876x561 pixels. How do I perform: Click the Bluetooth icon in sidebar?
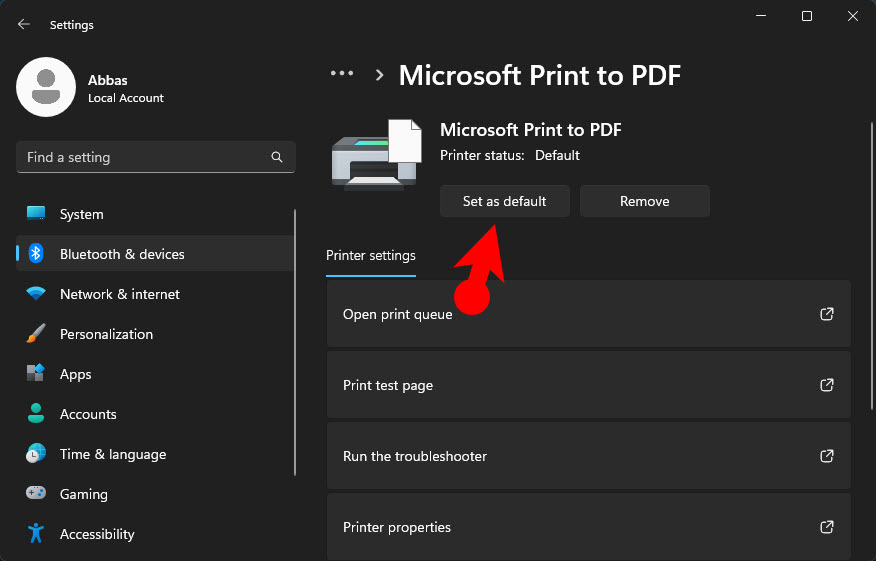(36, 254)
